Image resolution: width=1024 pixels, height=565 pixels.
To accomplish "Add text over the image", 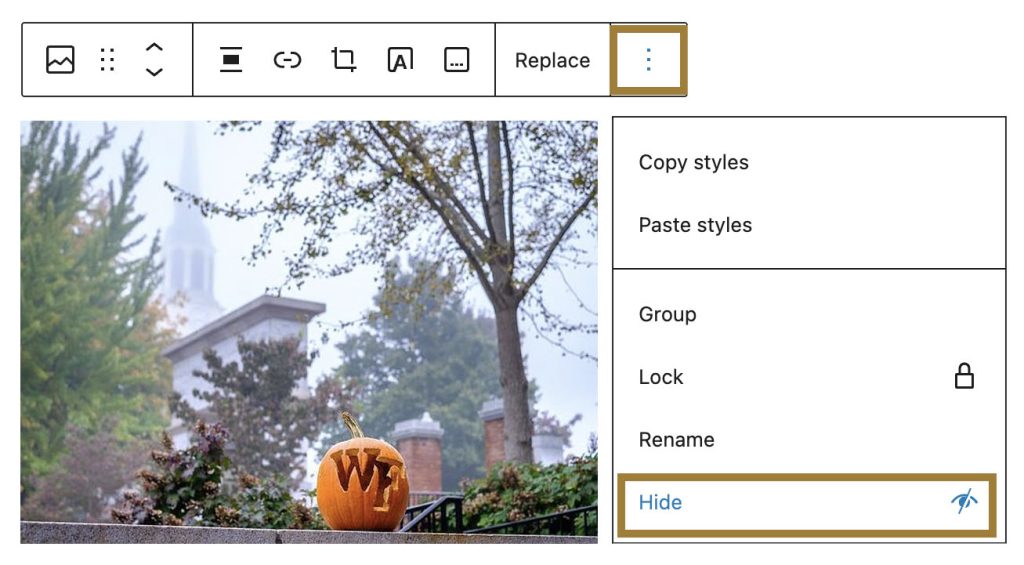I will click(x=400, y=60).
